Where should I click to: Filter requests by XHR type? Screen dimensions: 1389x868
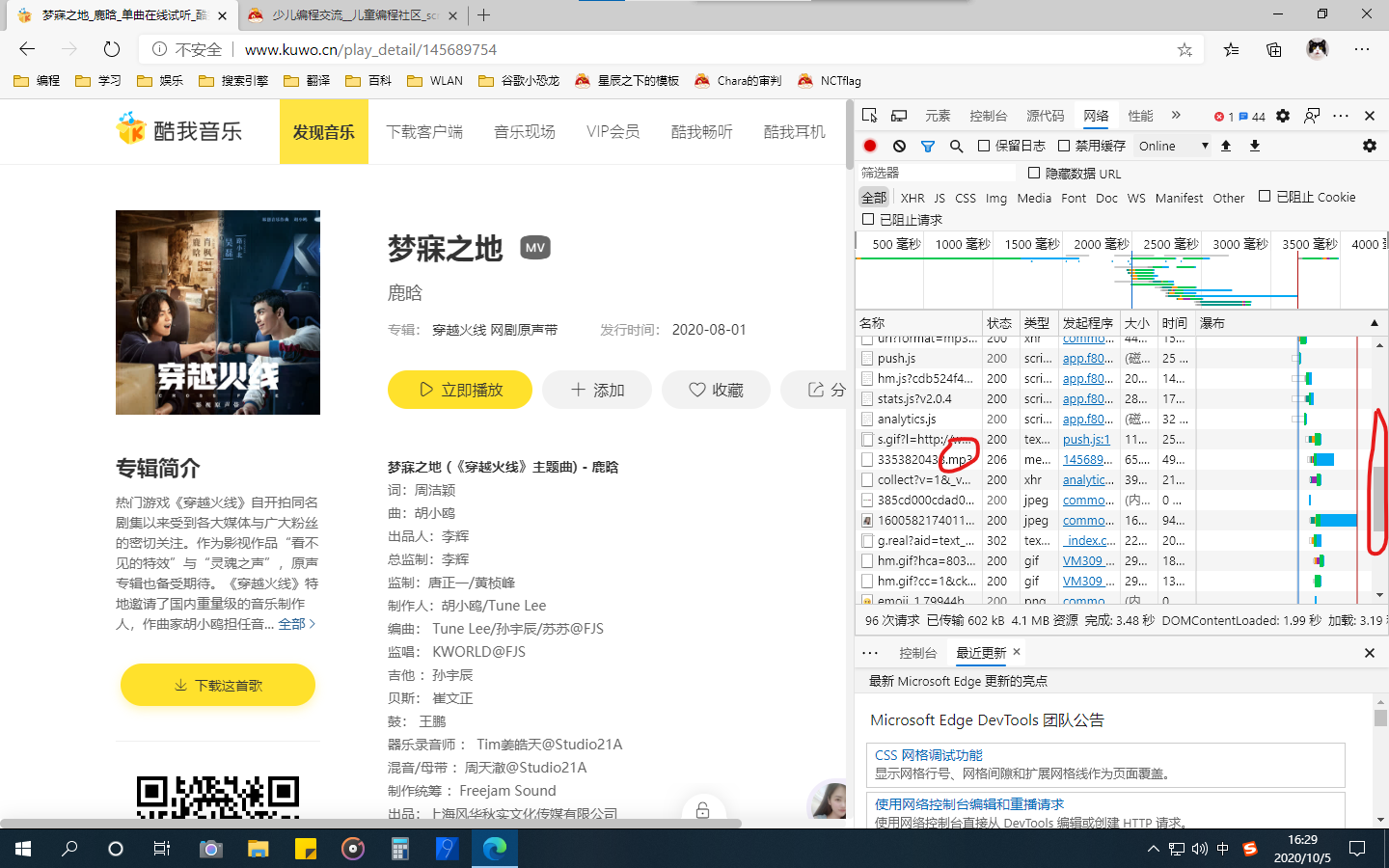912,198
